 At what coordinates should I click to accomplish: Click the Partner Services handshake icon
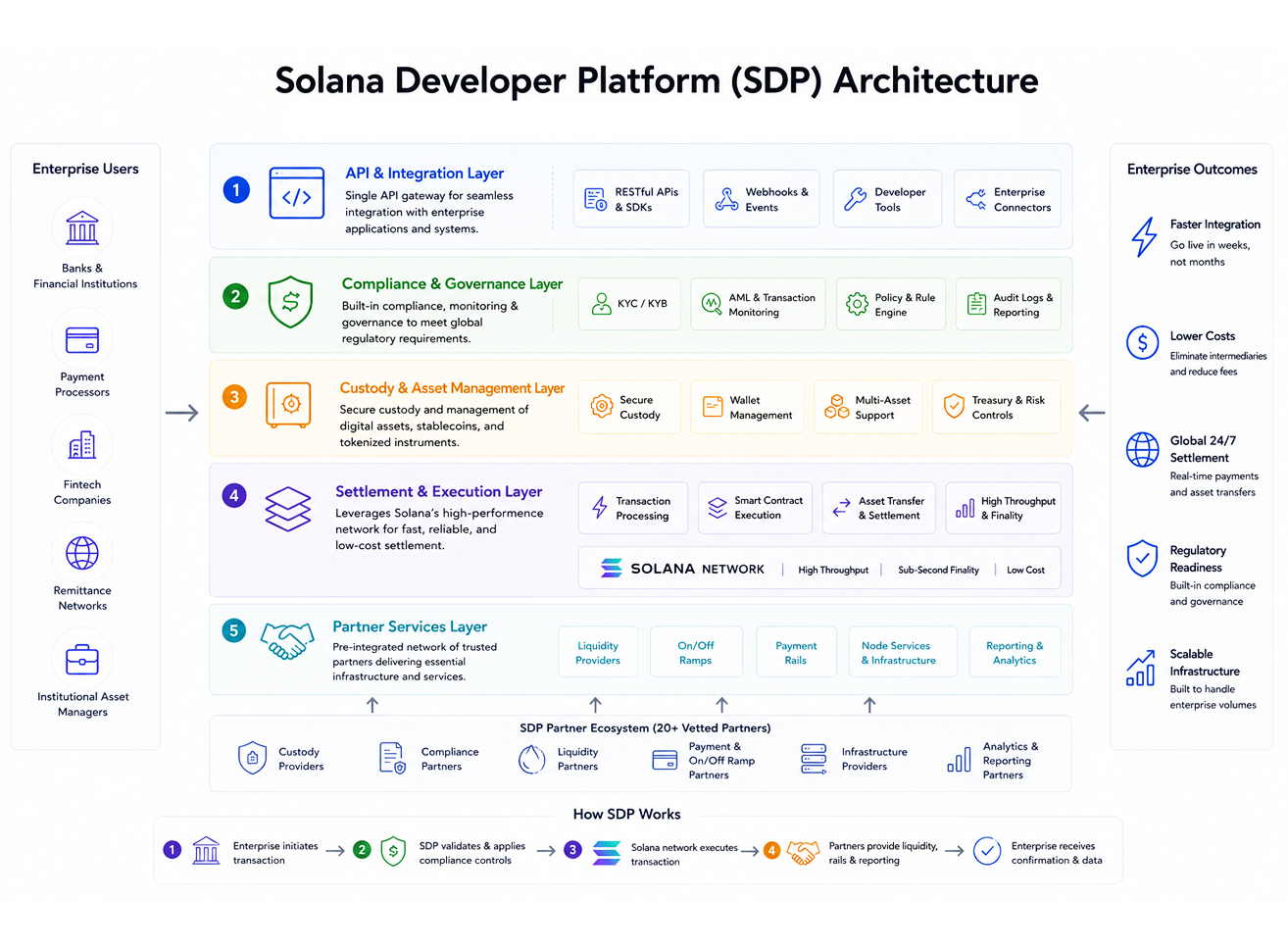[287, 640]
